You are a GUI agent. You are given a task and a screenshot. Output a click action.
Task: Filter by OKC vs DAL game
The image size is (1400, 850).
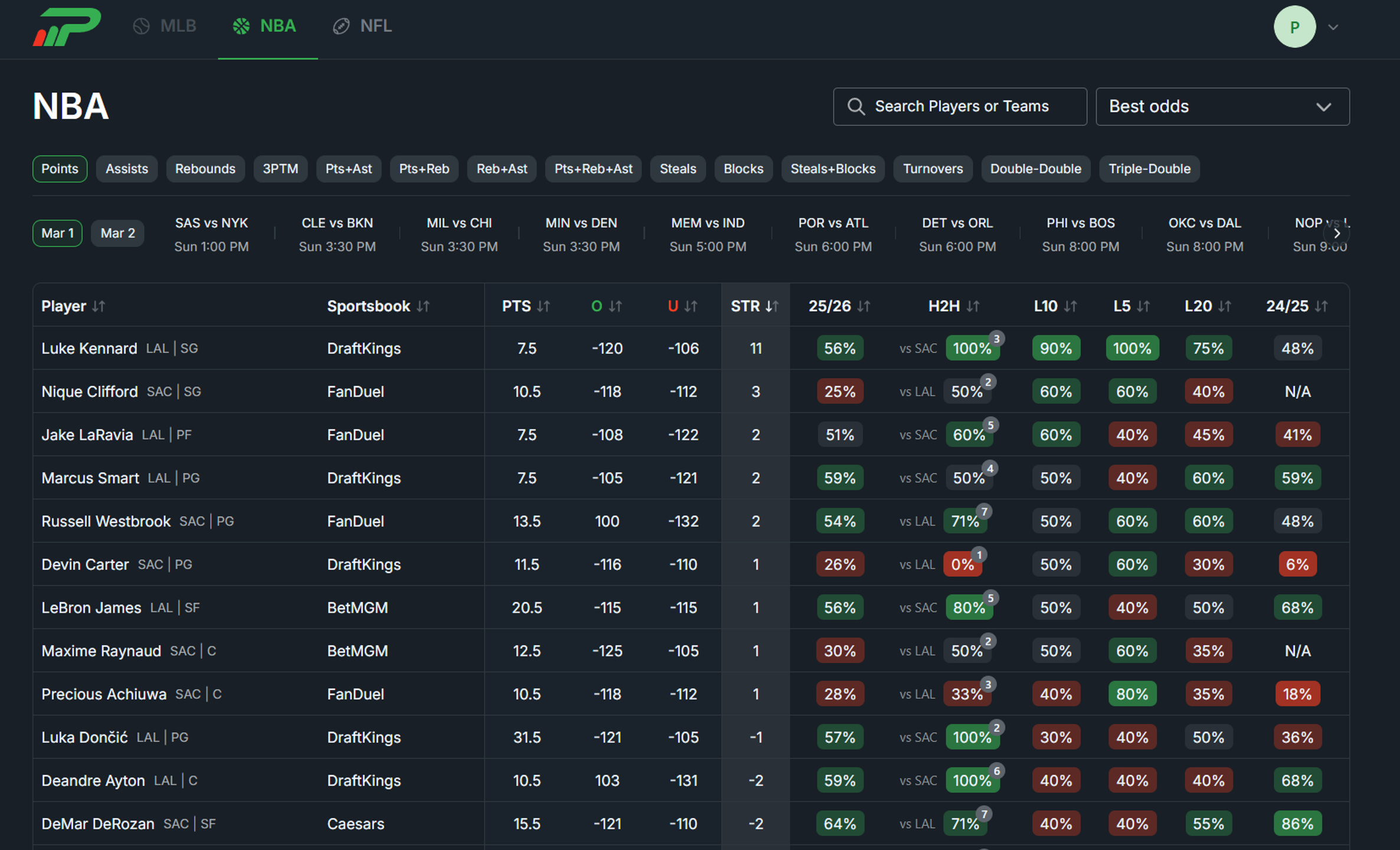[1205, 234]
